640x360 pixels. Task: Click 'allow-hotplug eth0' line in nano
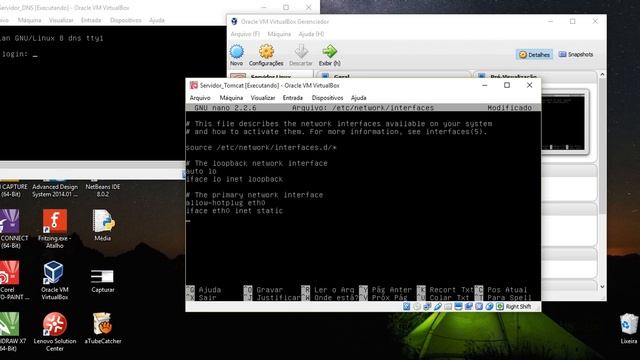pyautogui.click(x=226, y=203)
